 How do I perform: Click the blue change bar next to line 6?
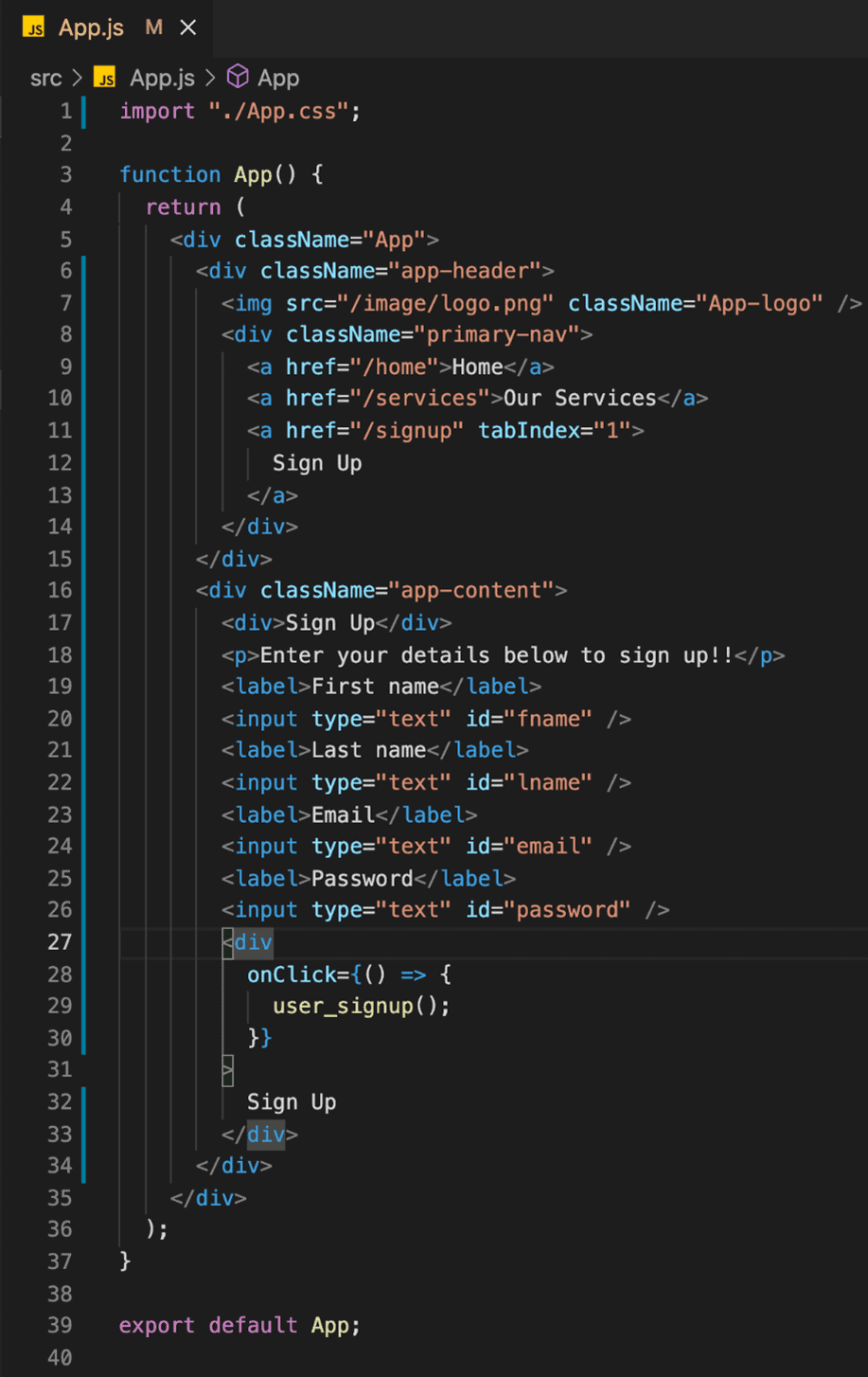(x=83, y=271)
